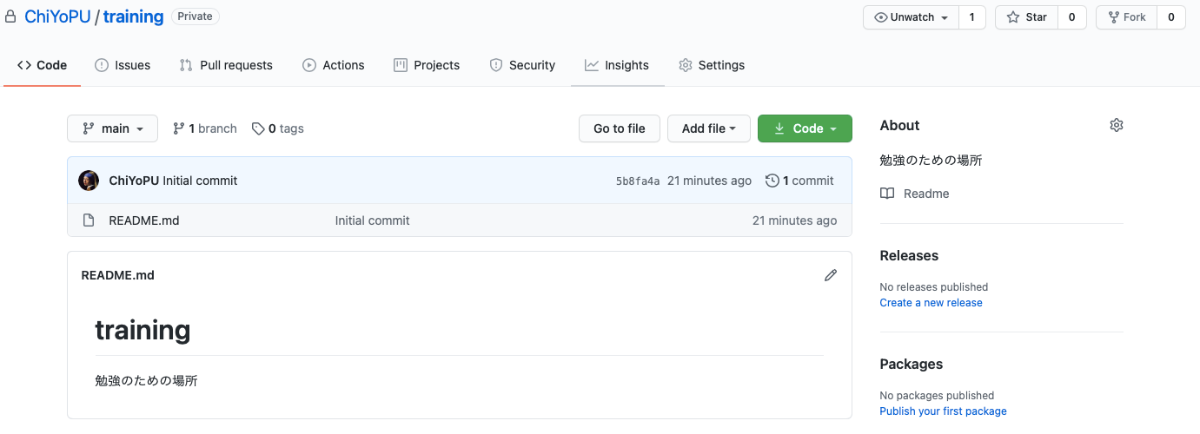Open the Unwatch dropdown
1200x434 pixels.
click(x=911, y=17)
